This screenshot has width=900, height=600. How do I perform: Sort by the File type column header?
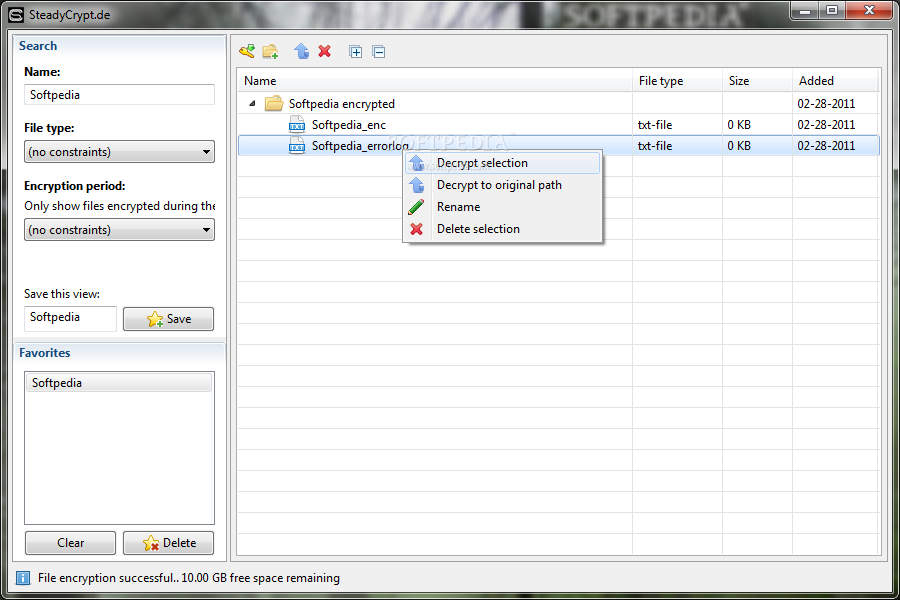pos(677,81)
